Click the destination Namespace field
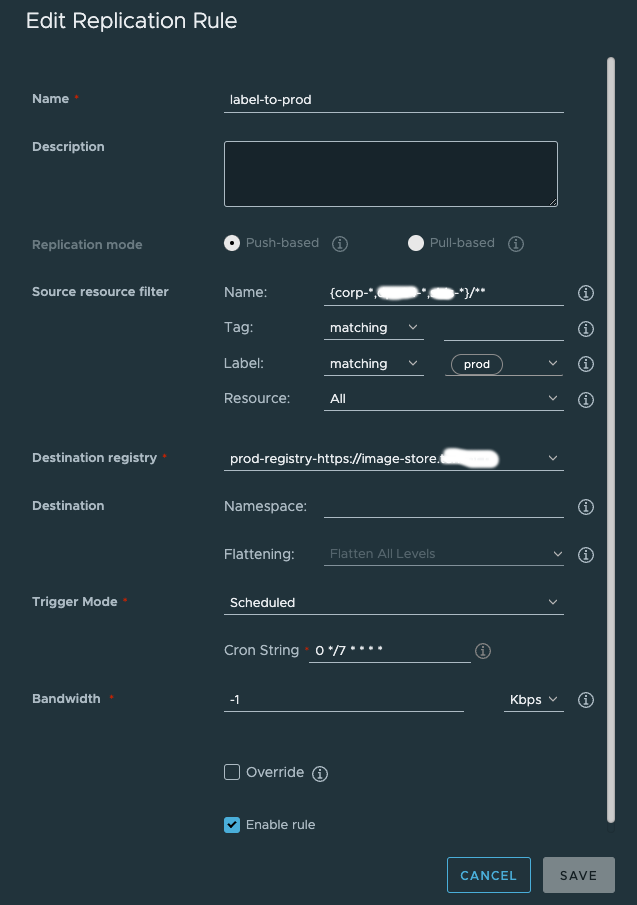This screenshot has width=637, height=905. click(444, 506)
